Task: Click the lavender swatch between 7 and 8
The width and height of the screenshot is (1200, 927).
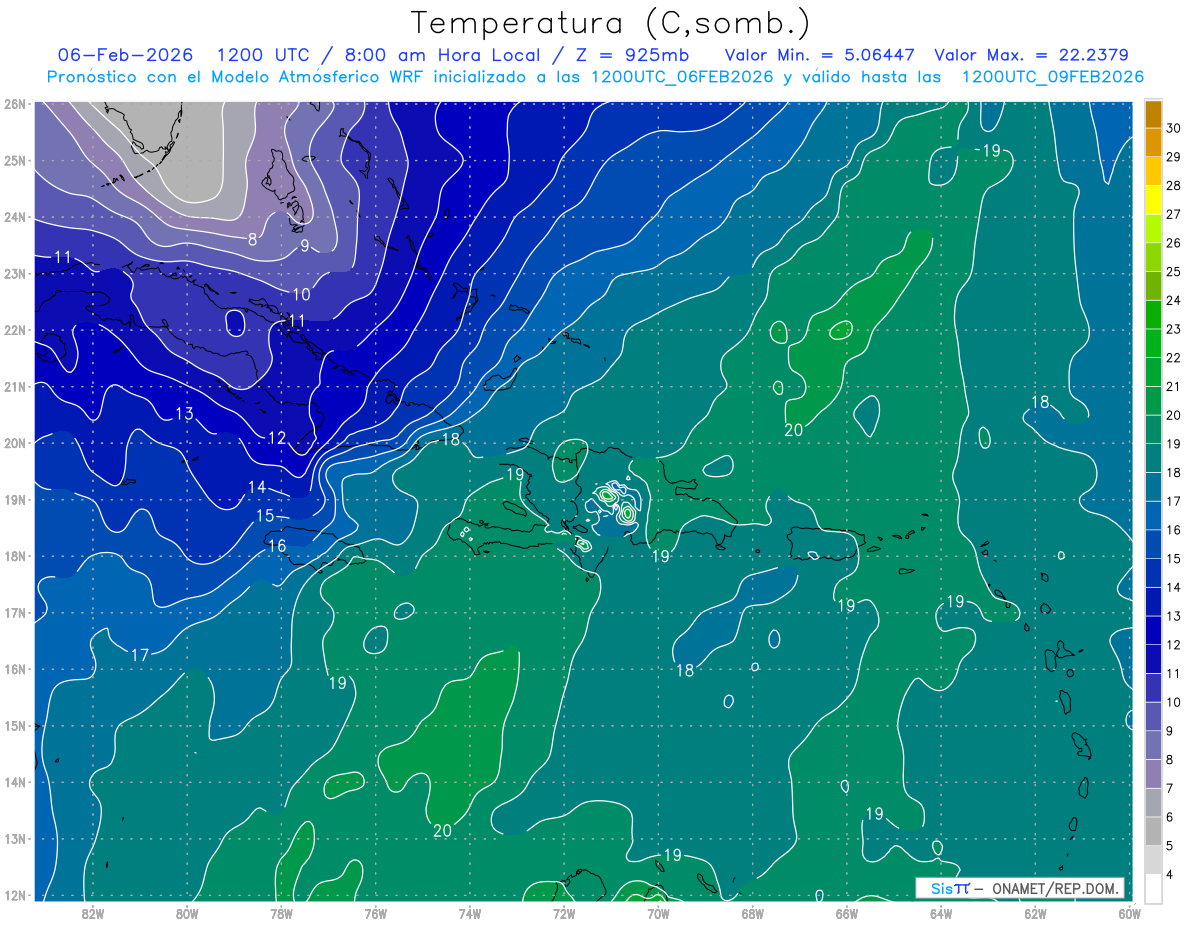Action: pyautogui.click(x=1153, y=773)
